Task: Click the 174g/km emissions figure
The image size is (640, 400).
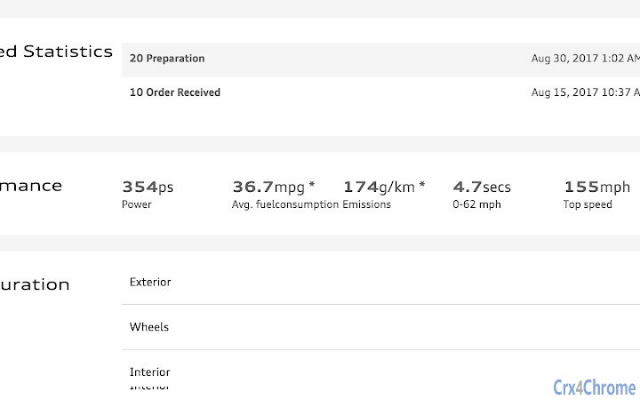Action: tap(384, 187)
